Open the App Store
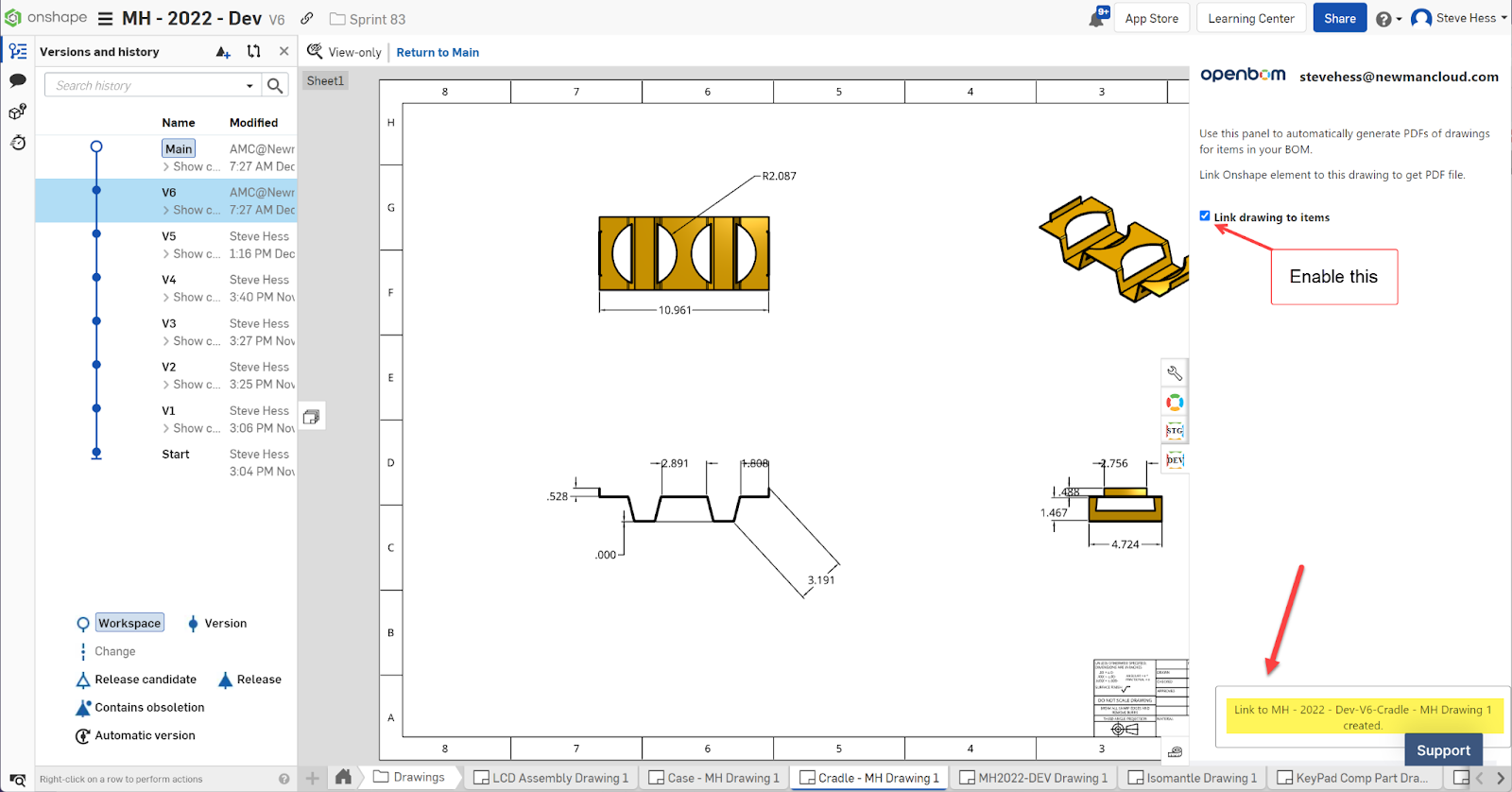The height and width of the screenshot is (792, 1512). [x=1151, y=18]
